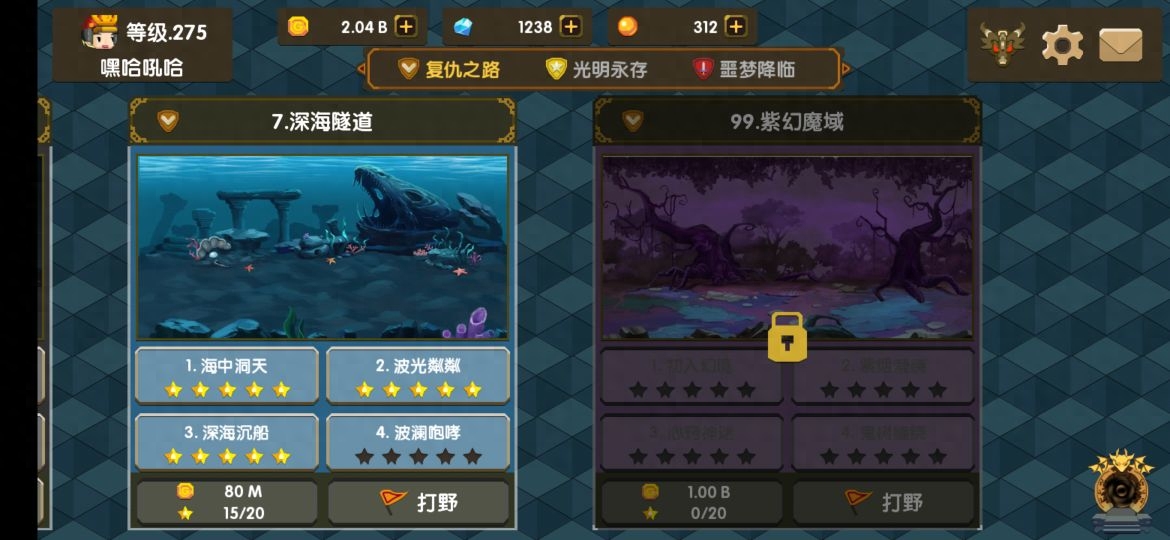Expand the shield chevron beside 7.深海隧道
Screen dimensions: 1170x540
pos(168,121)
